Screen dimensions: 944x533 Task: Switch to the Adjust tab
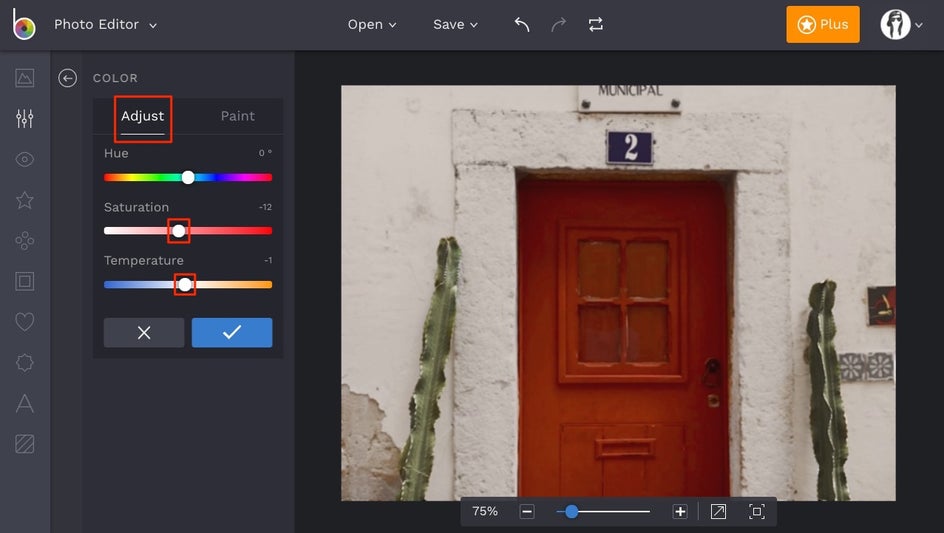[143, 117]
